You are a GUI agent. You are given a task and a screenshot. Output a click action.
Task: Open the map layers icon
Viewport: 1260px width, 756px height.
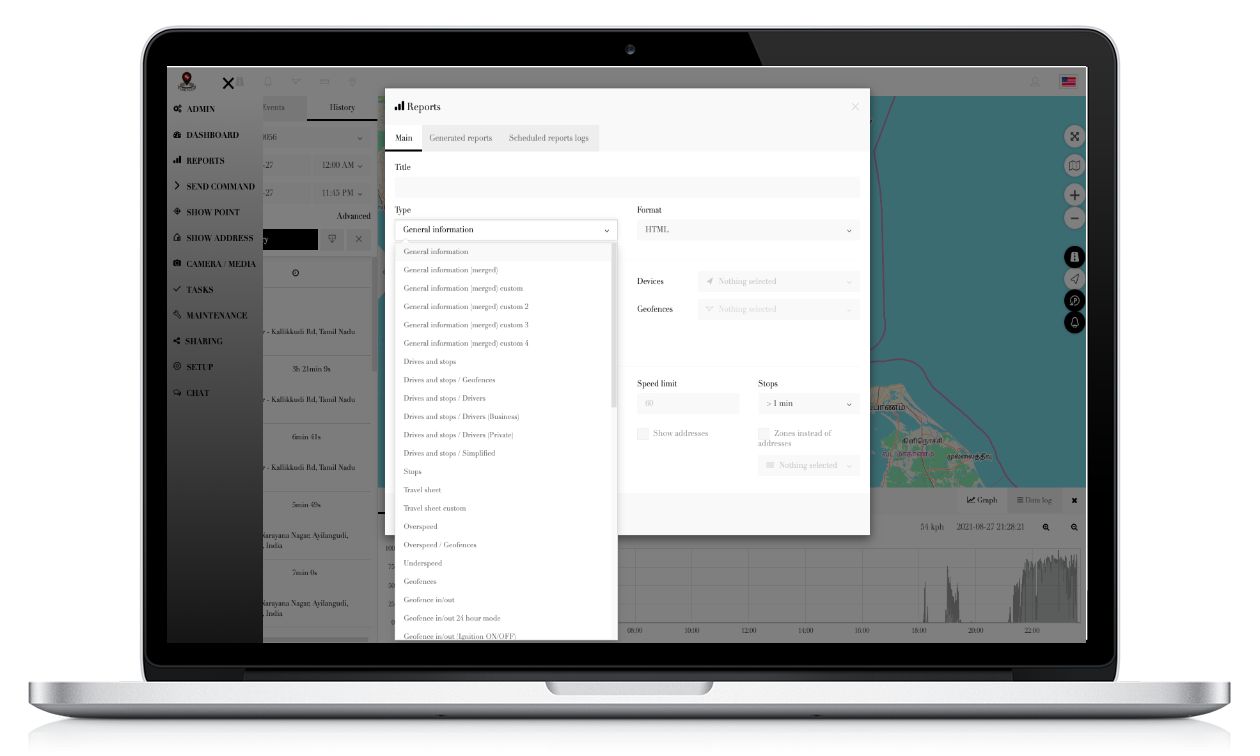click(x=1074, y=165)
